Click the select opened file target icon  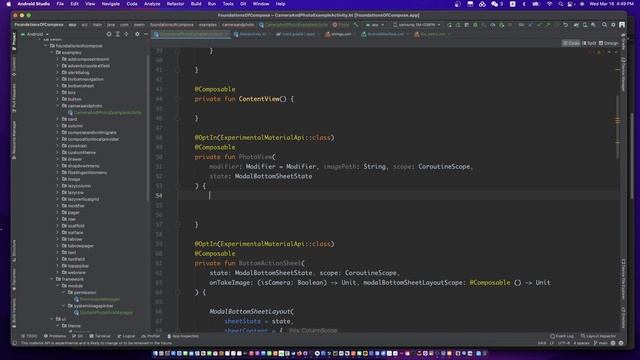[109, 34]
